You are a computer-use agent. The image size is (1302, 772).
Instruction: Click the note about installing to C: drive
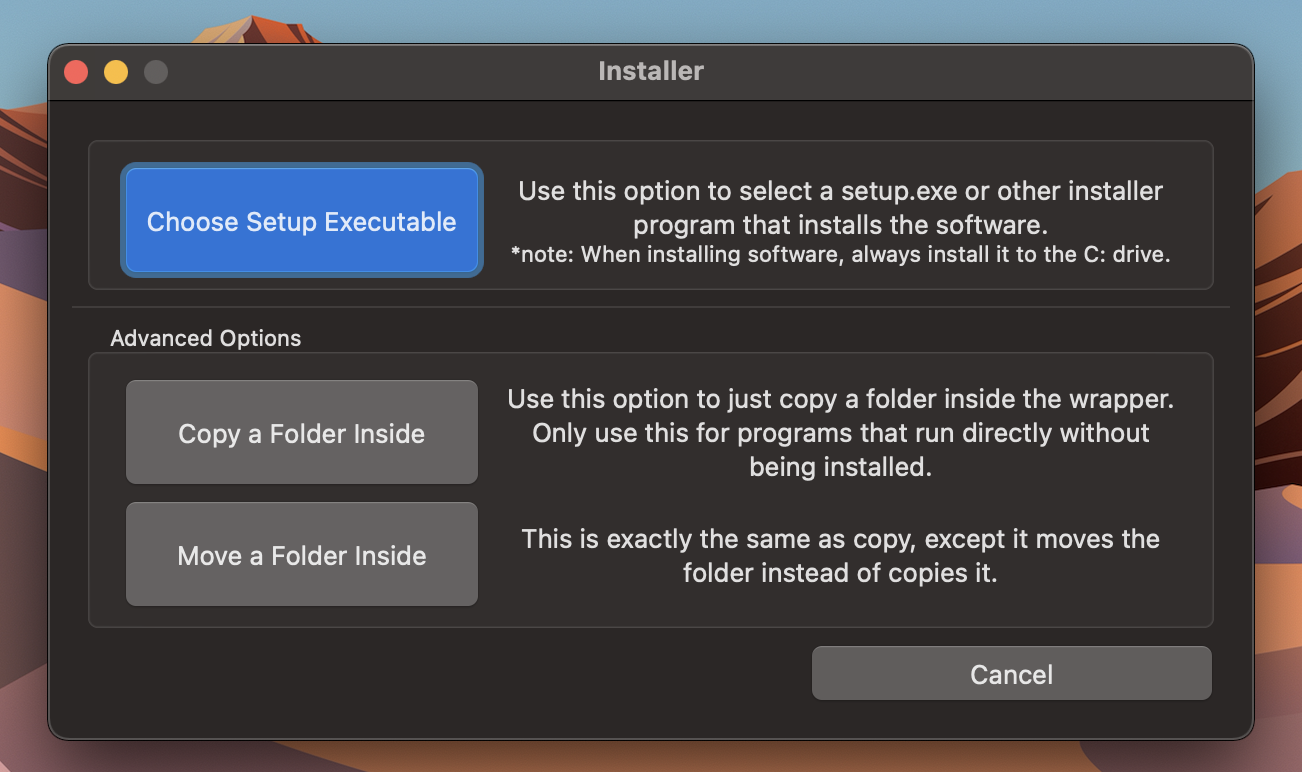point(840,255)
